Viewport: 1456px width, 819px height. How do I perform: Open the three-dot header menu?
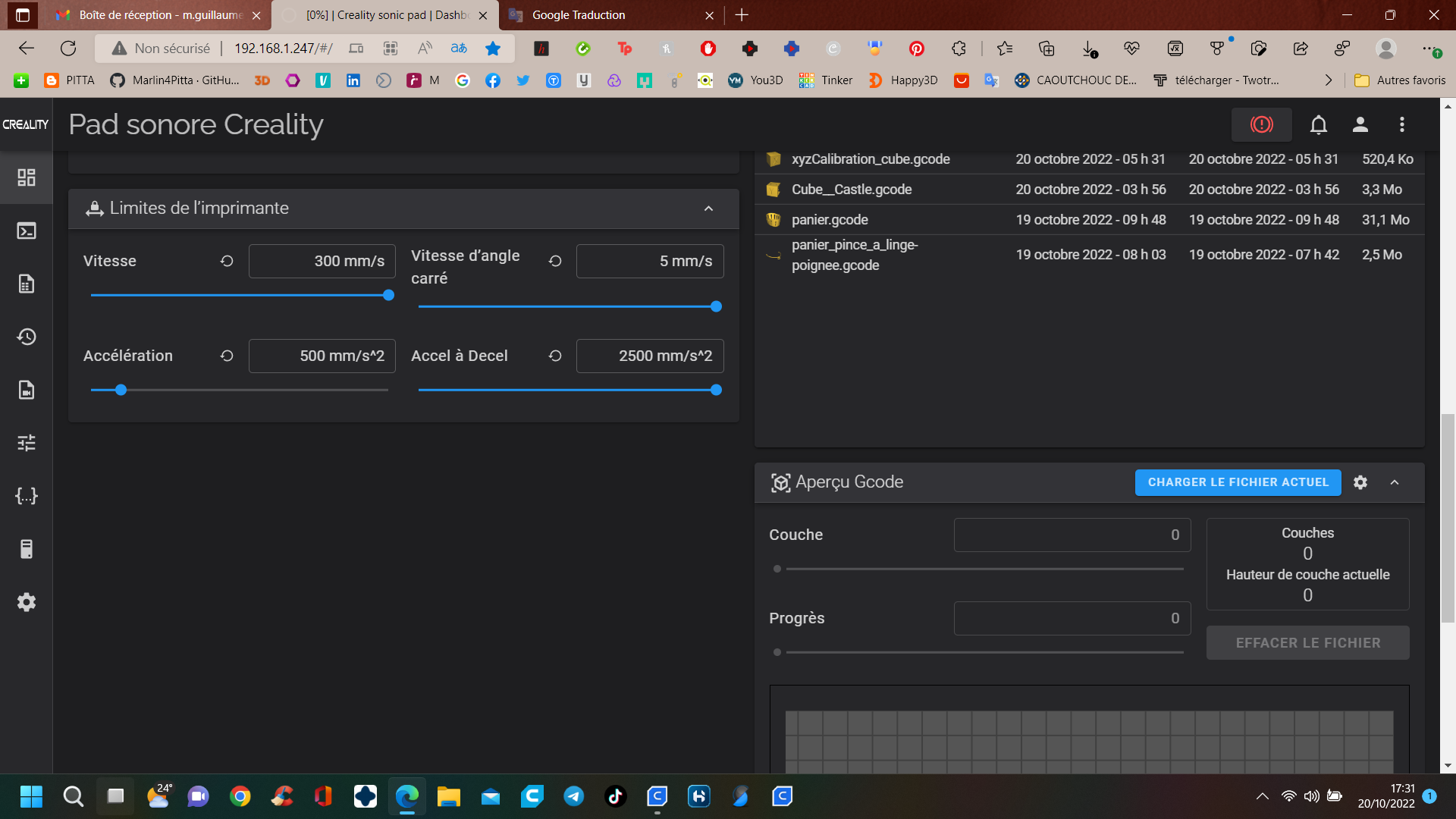point(1402,124)
